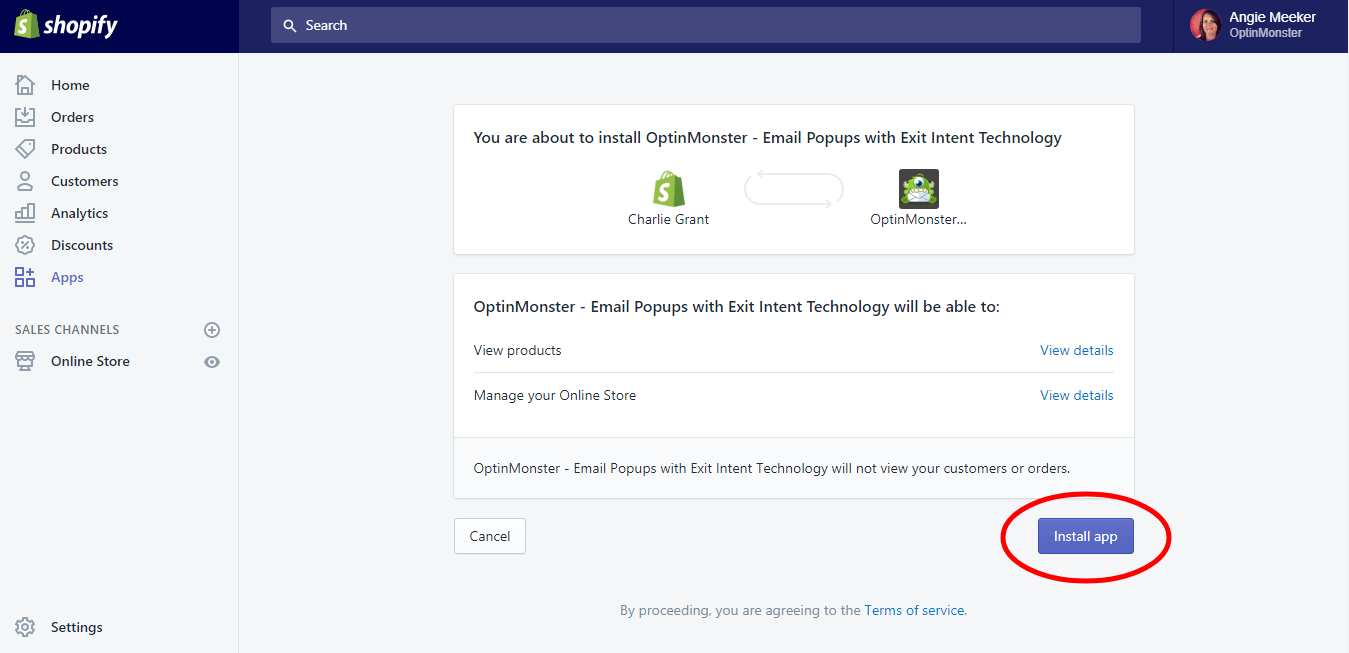The image size is (1349, 653).
Task: Click the Charlie Grant Shopify bag icon
Action: [x=669, y=188]
